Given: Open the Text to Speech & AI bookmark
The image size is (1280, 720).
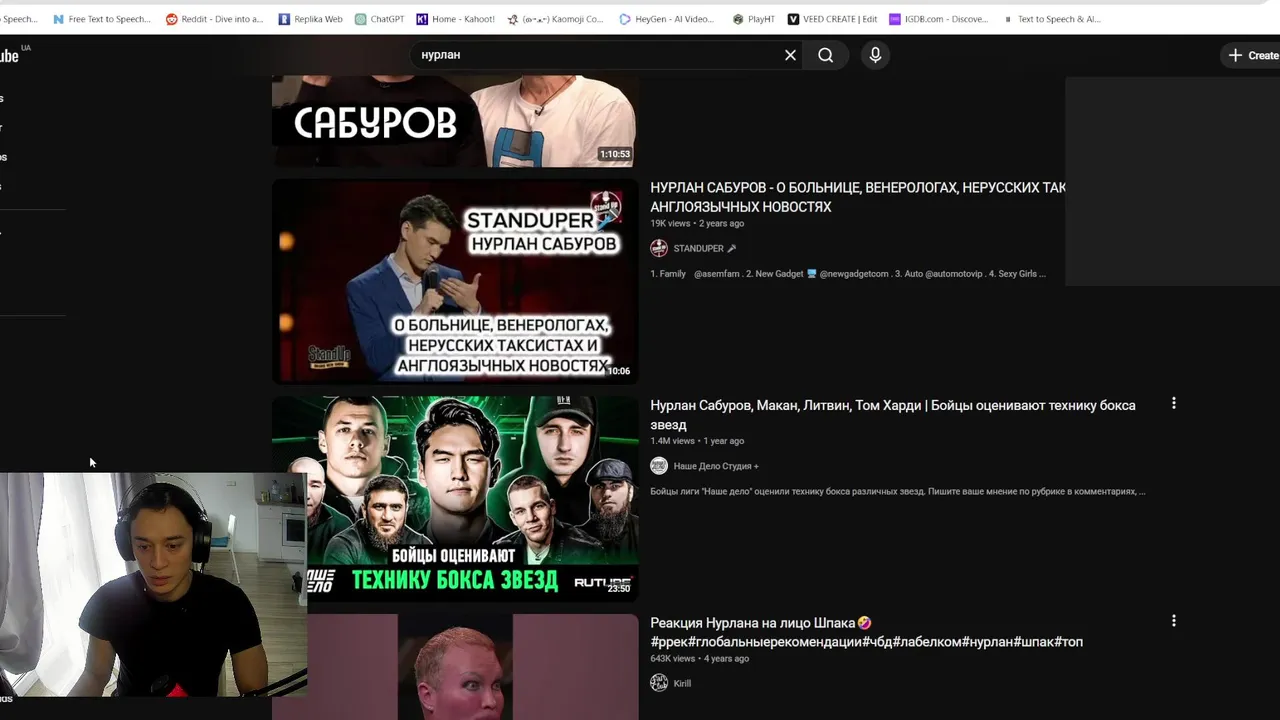Looking at the screenshot, I should [x=1051, y=19].
